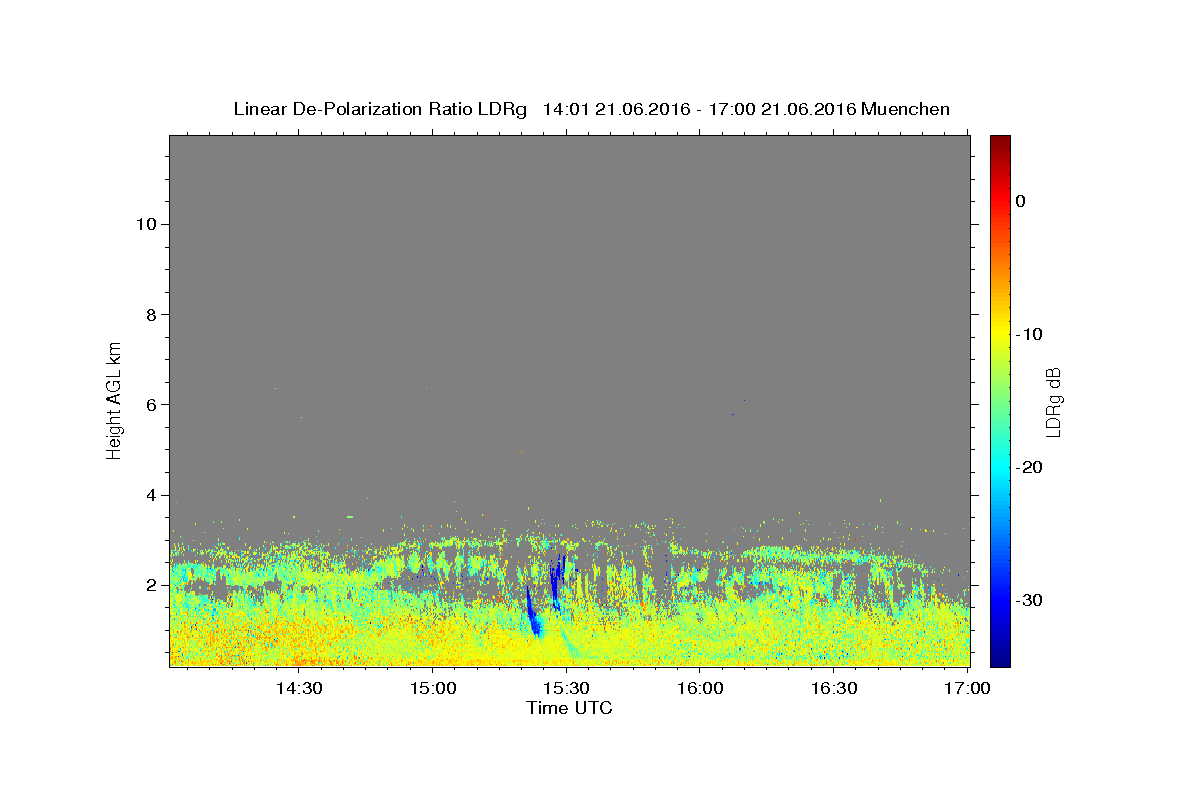Click the 'Time UTC' axis label
1200x800 pixels.
click(569, 708)
